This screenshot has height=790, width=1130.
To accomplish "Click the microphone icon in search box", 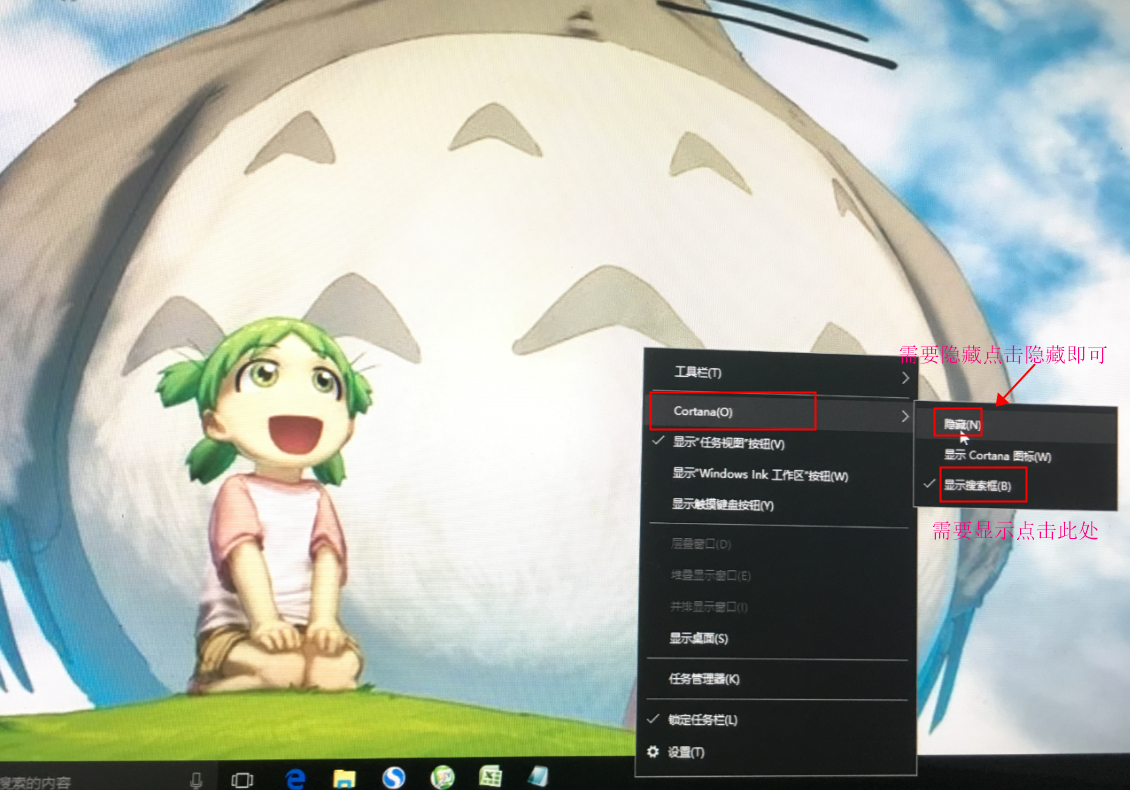I will click(x=195, y=781).
